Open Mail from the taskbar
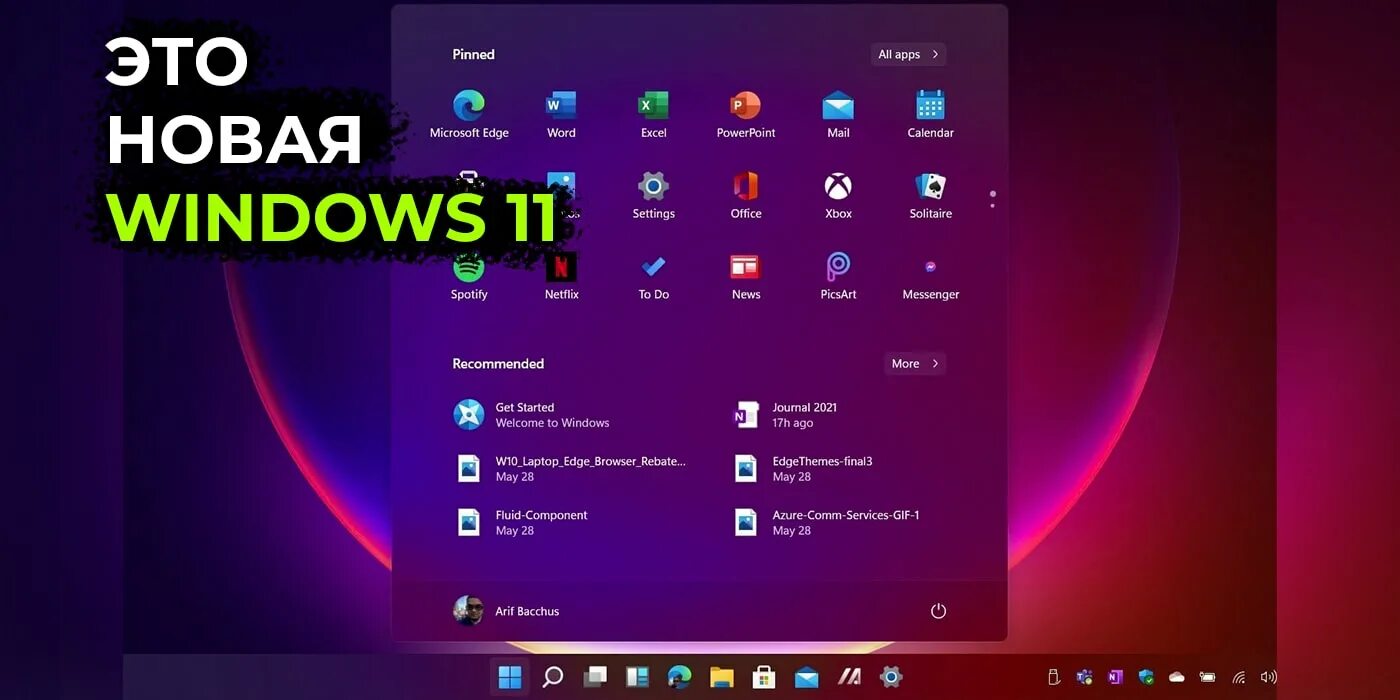Image resolution: width=1400 pixels, height=700 pixels. coord(806,678)
